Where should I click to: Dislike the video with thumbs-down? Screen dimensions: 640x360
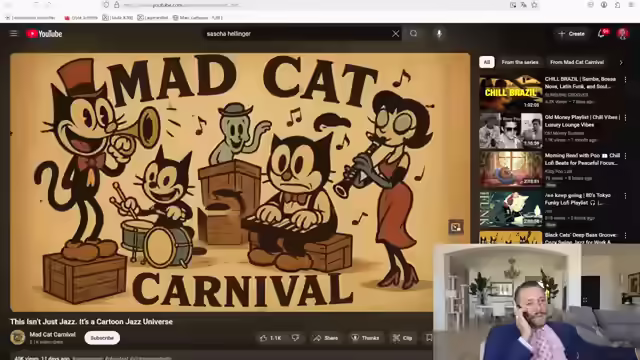(x=295, y=338)
